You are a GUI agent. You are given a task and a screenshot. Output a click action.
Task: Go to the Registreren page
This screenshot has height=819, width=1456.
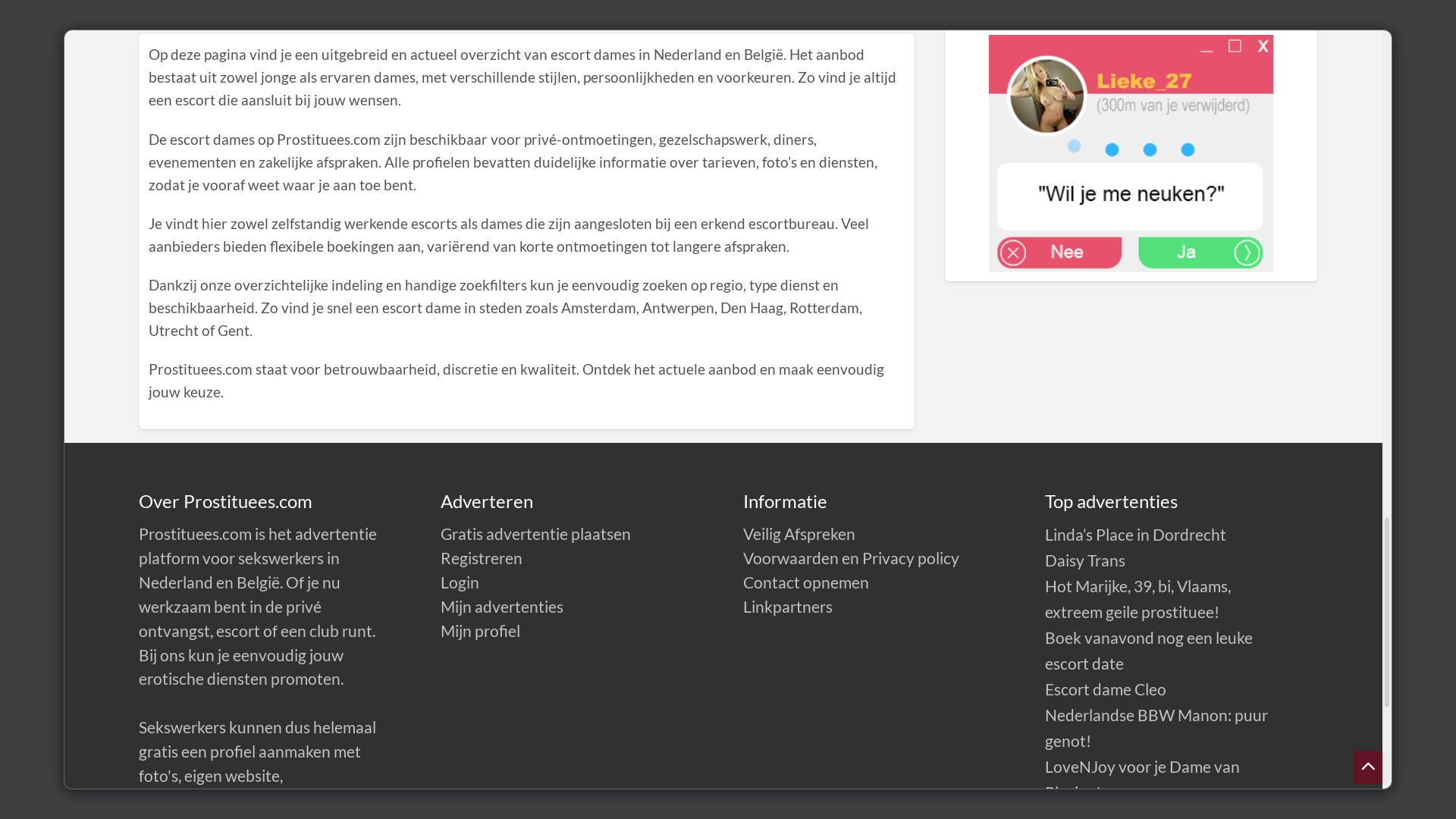click(482, 558)
